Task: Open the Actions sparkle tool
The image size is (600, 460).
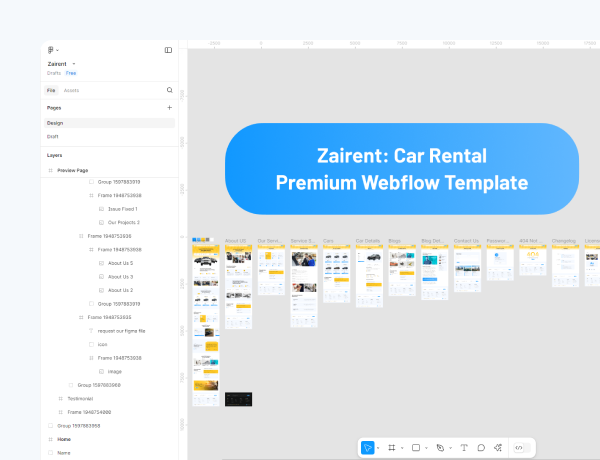Action: [x=498, y=447]
